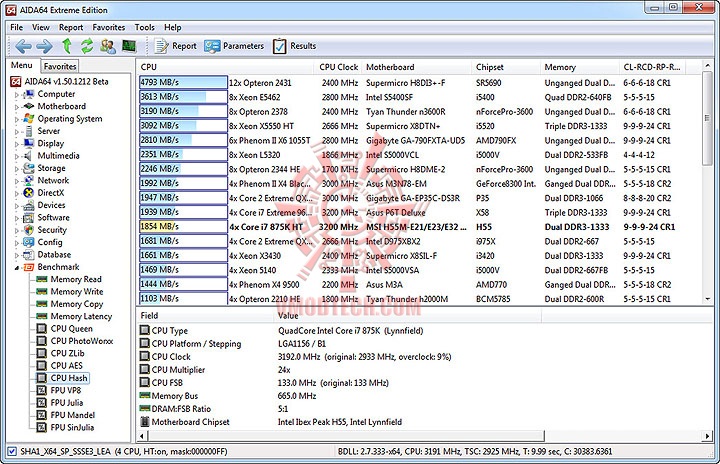
Task: Select the Security shield icon
Action: point(28,230)
